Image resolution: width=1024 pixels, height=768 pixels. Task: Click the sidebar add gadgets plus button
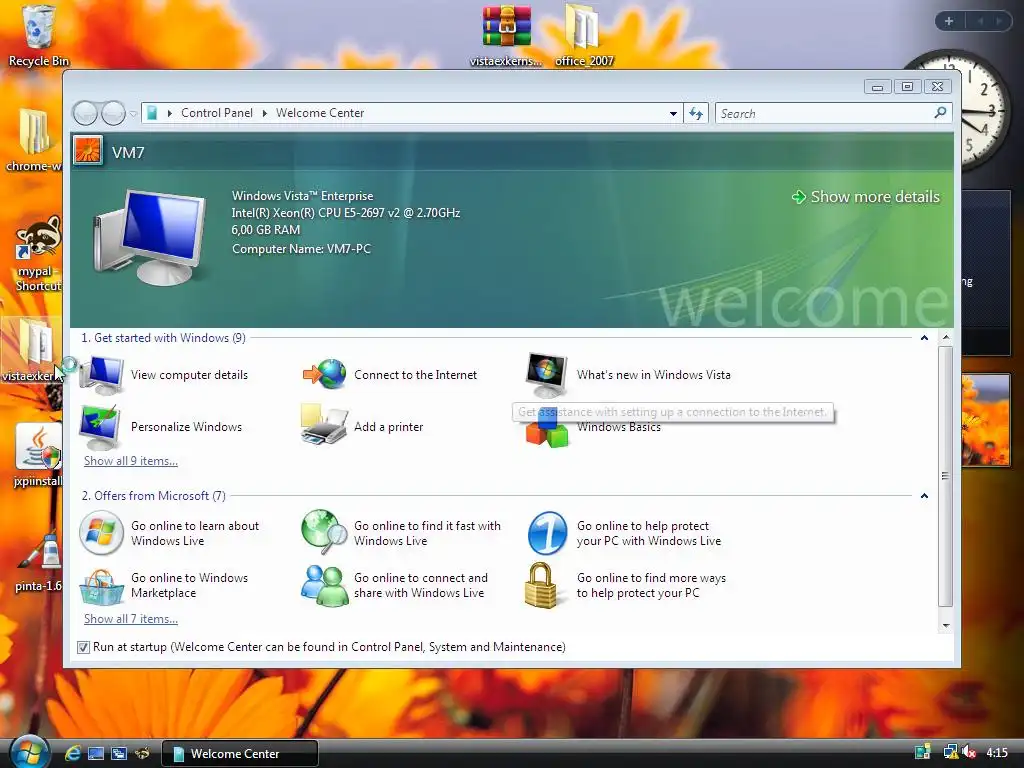tap(949, 21)
